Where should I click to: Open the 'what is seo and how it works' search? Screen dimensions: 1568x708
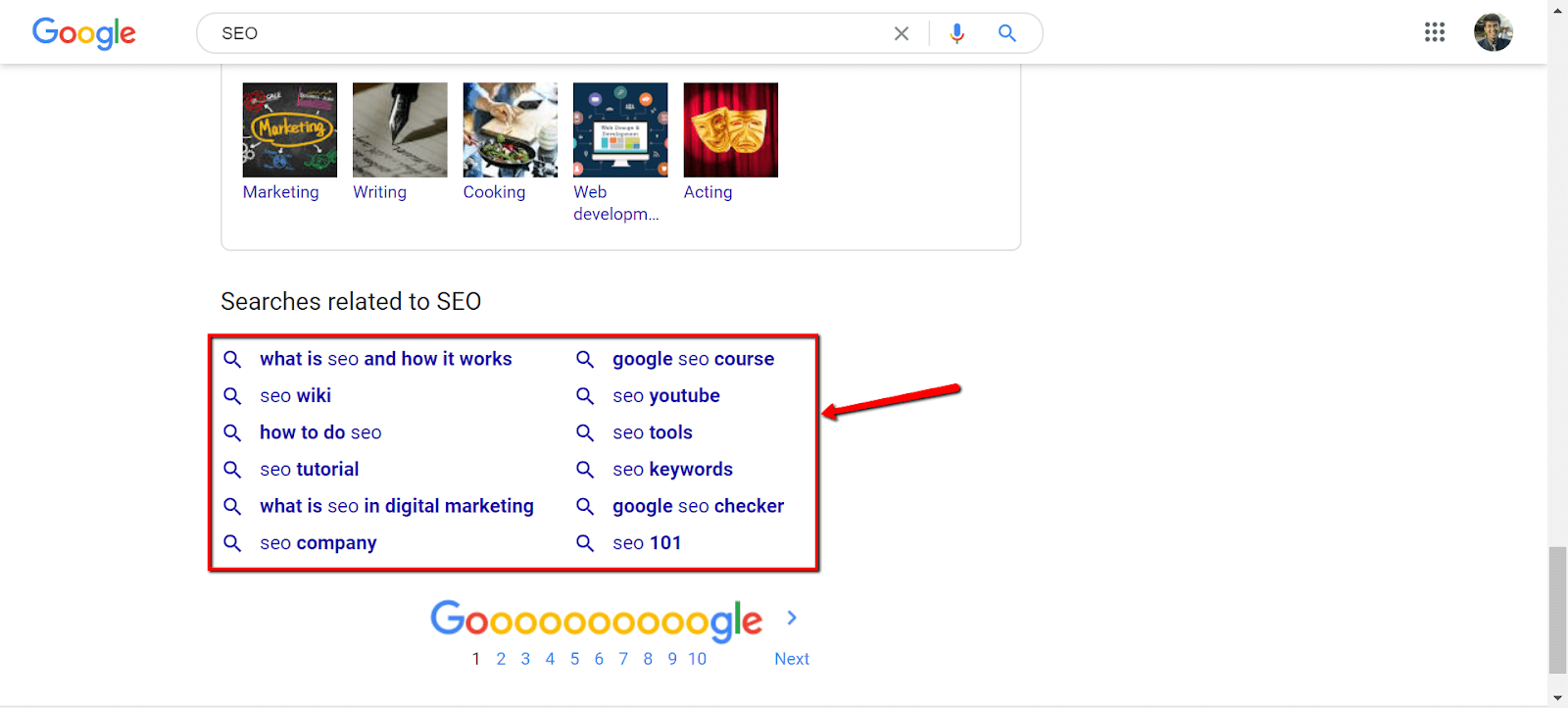click(385, 359)
